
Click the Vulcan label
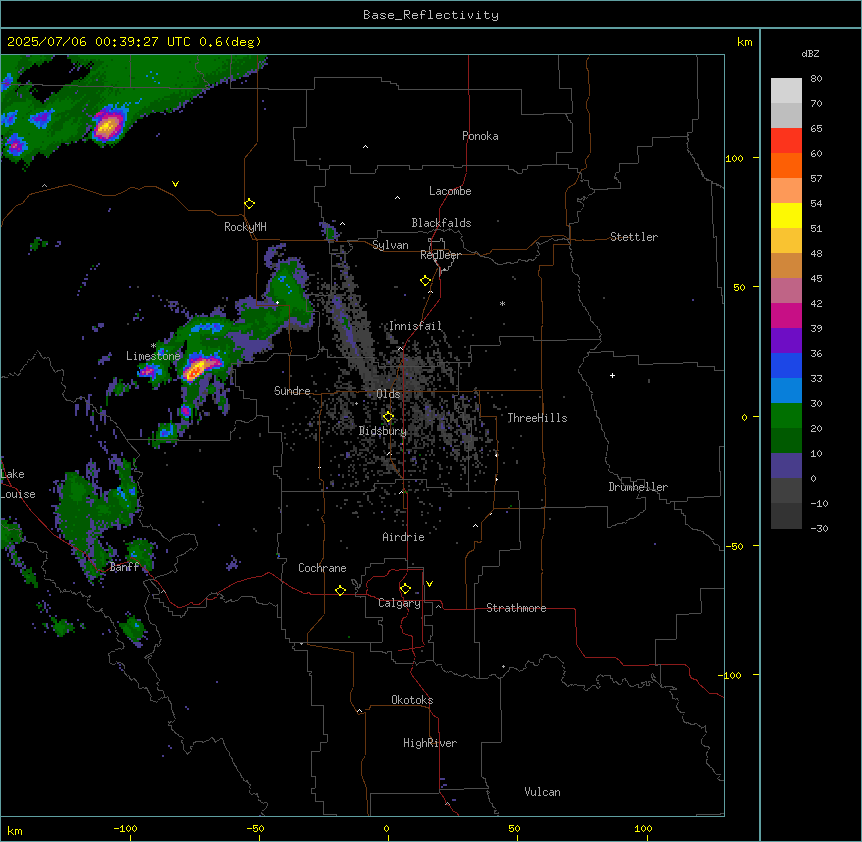point(542,792)
